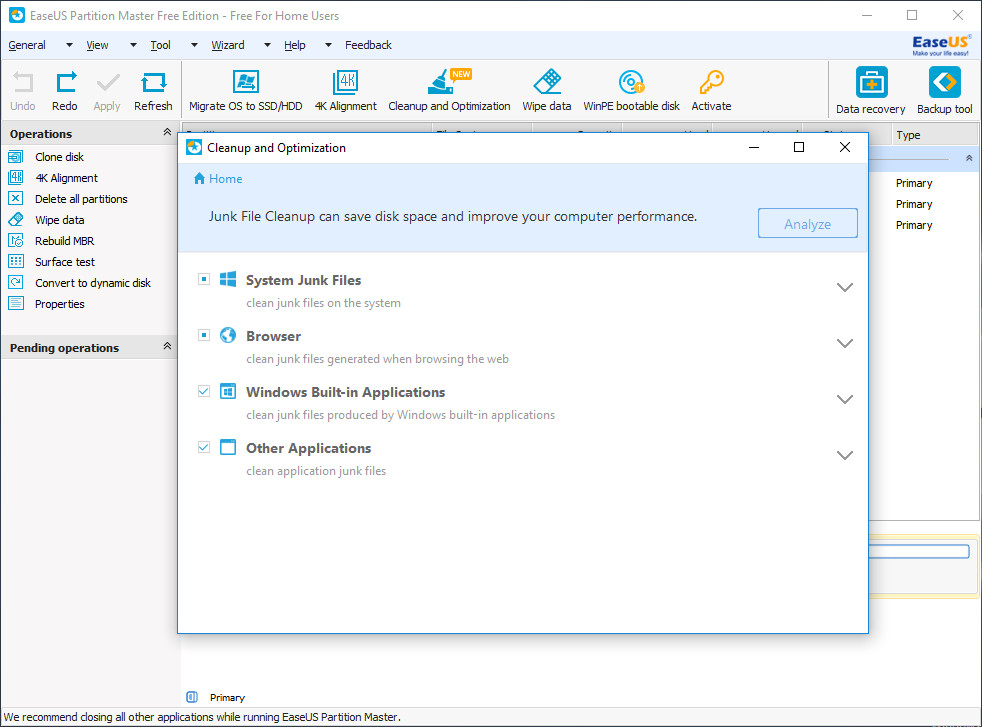Toggle Browser junk checkbox
The width and height of the screenshot is (982, 727).
204,335
